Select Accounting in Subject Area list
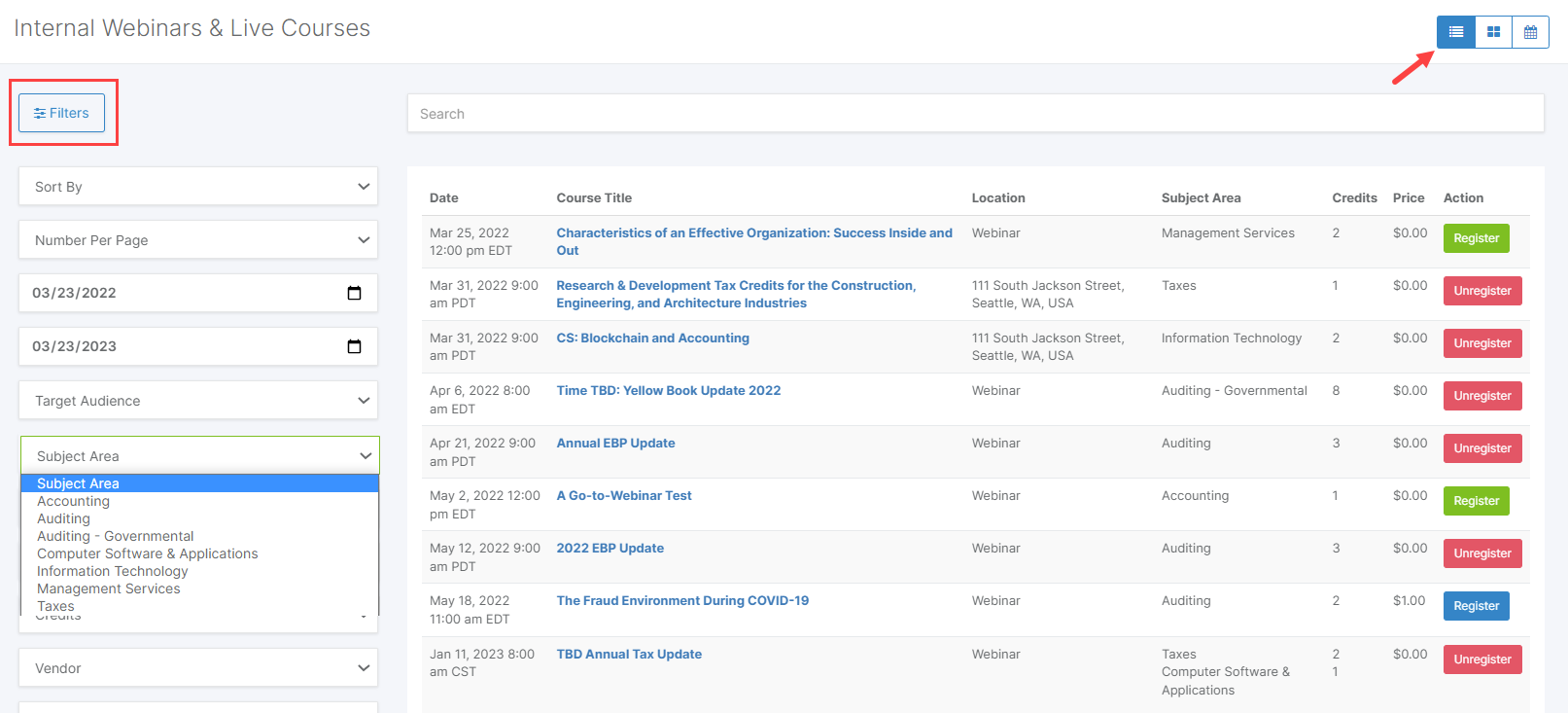 74,501
